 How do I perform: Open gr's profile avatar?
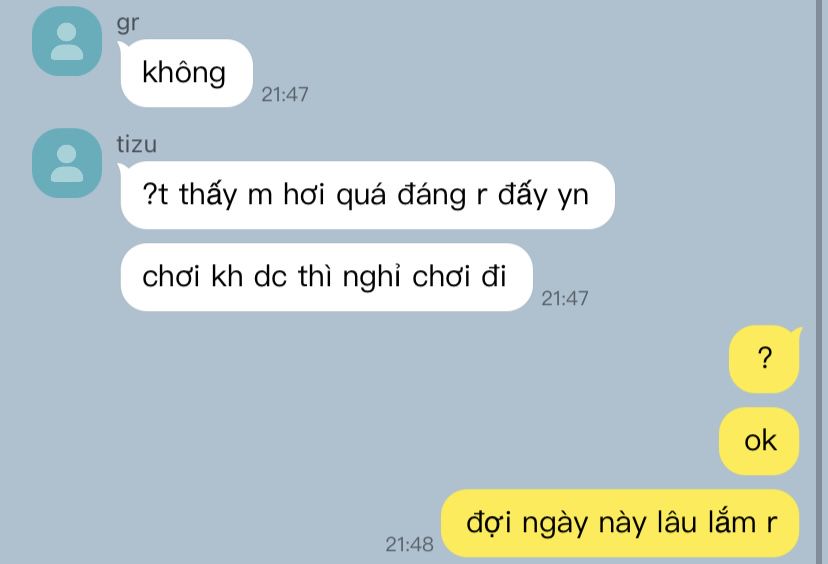pyautogui.click(x=67, y=41)
